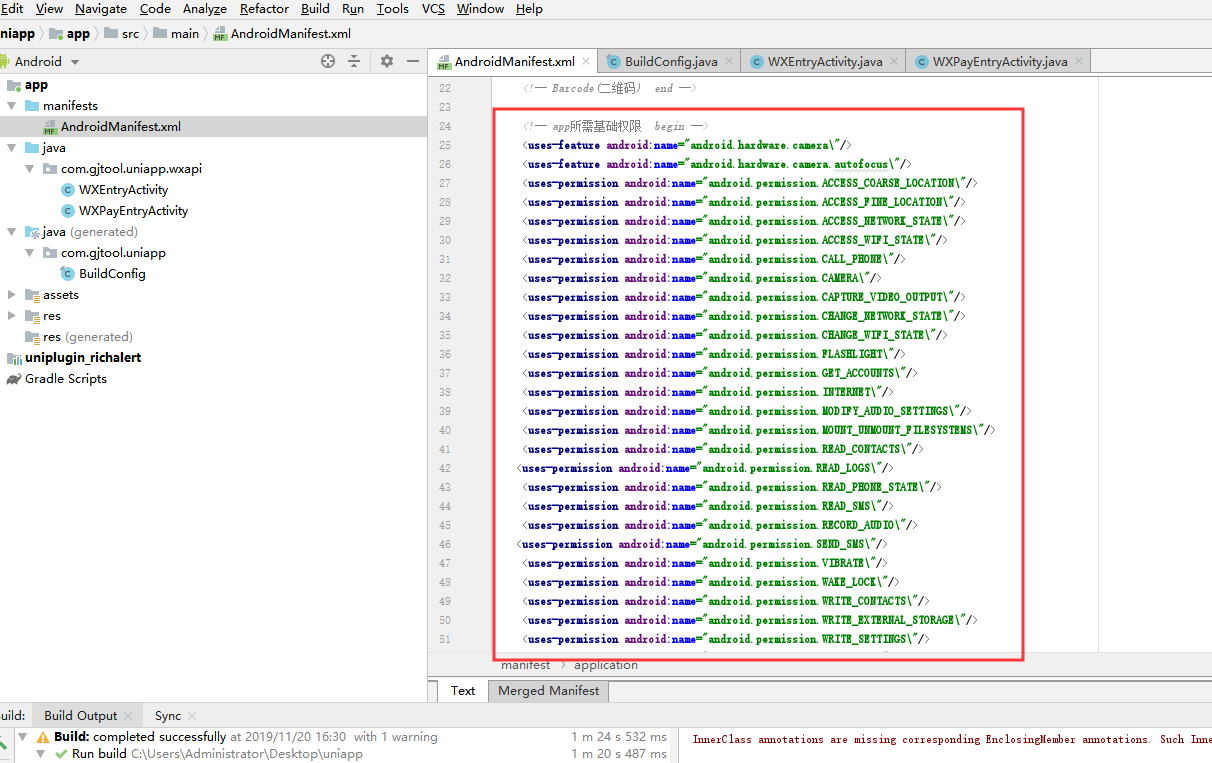
Task: Click the assets folder icon
Action: point(32,295)
